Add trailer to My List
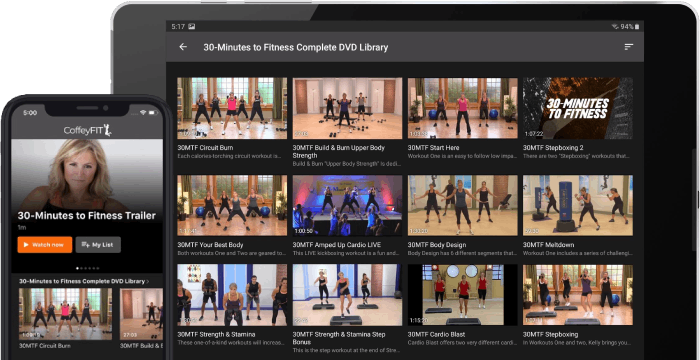 click(x=98, y=245)
